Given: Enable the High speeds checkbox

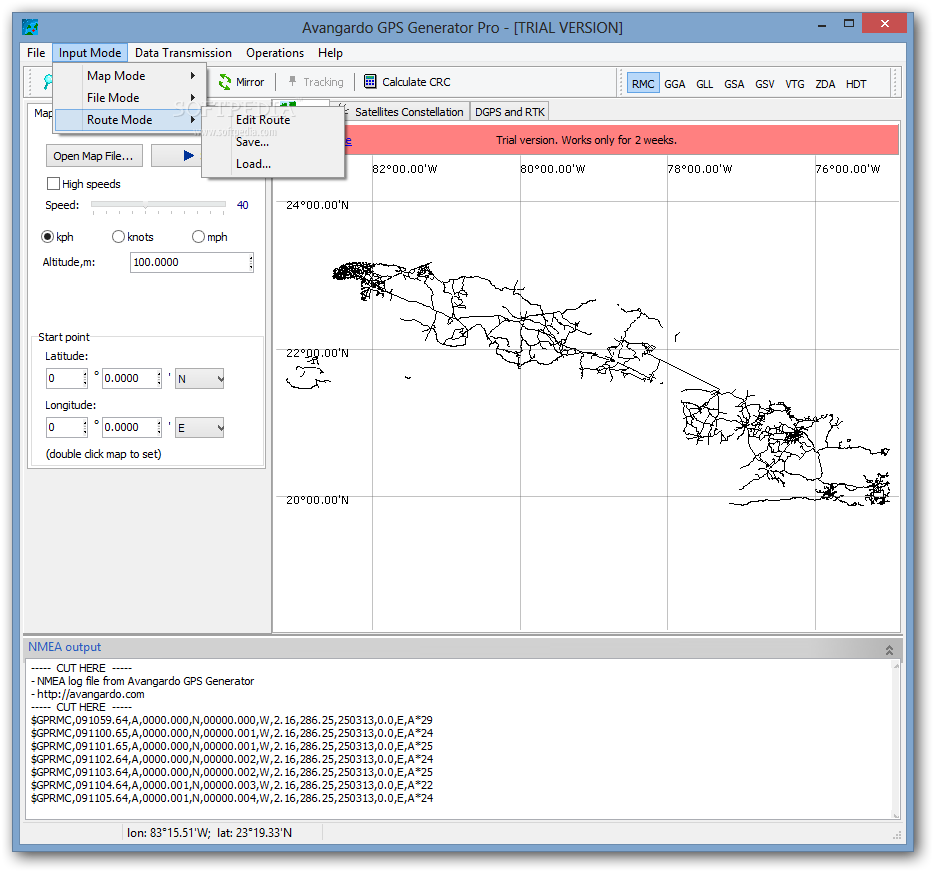Looking at the screenshot, I should pyautogui.click(x=53, y=183).
